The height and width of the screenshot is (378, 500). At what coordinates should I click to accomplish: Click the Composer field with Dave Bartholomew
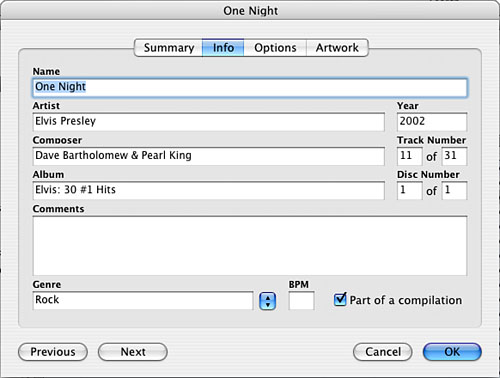[x=209, y=156]
